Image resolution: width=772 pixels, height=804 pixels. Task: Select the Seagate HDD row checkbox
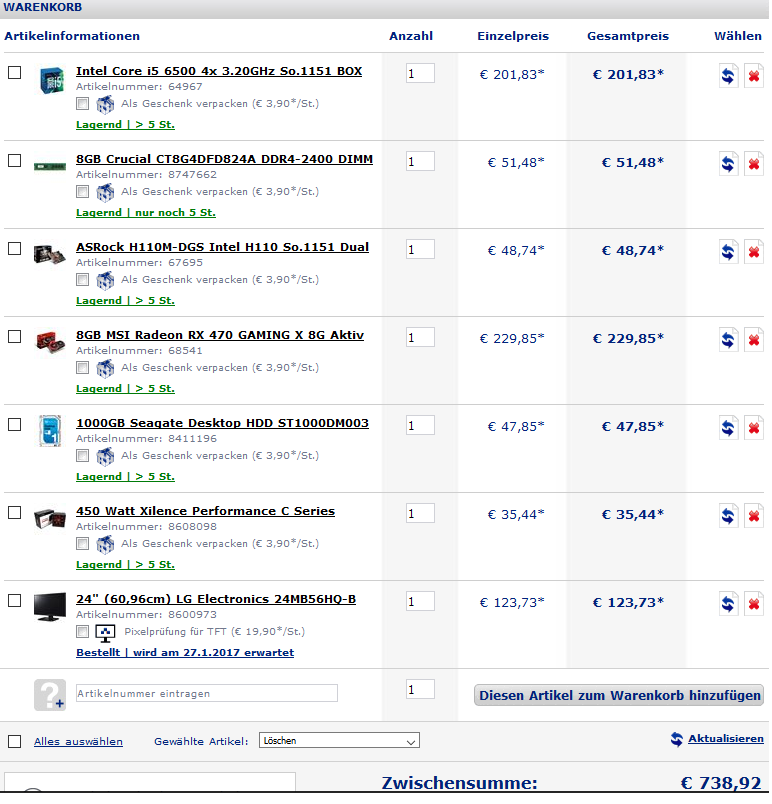point(14,425)
